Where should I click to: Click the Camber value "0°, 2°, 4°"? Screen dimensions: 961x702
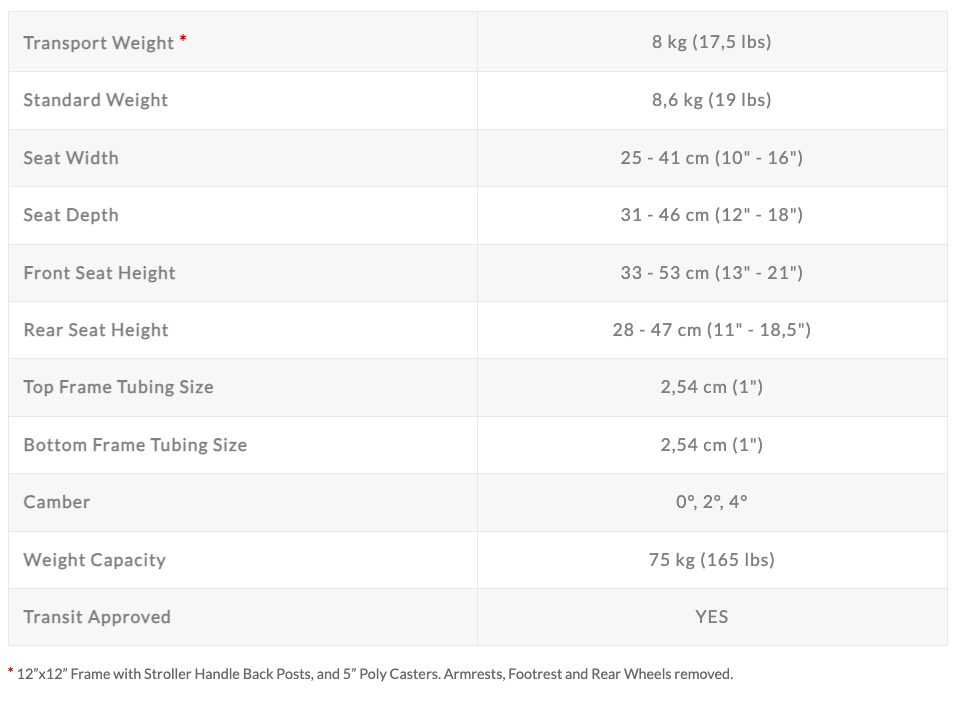pos(711,502)
